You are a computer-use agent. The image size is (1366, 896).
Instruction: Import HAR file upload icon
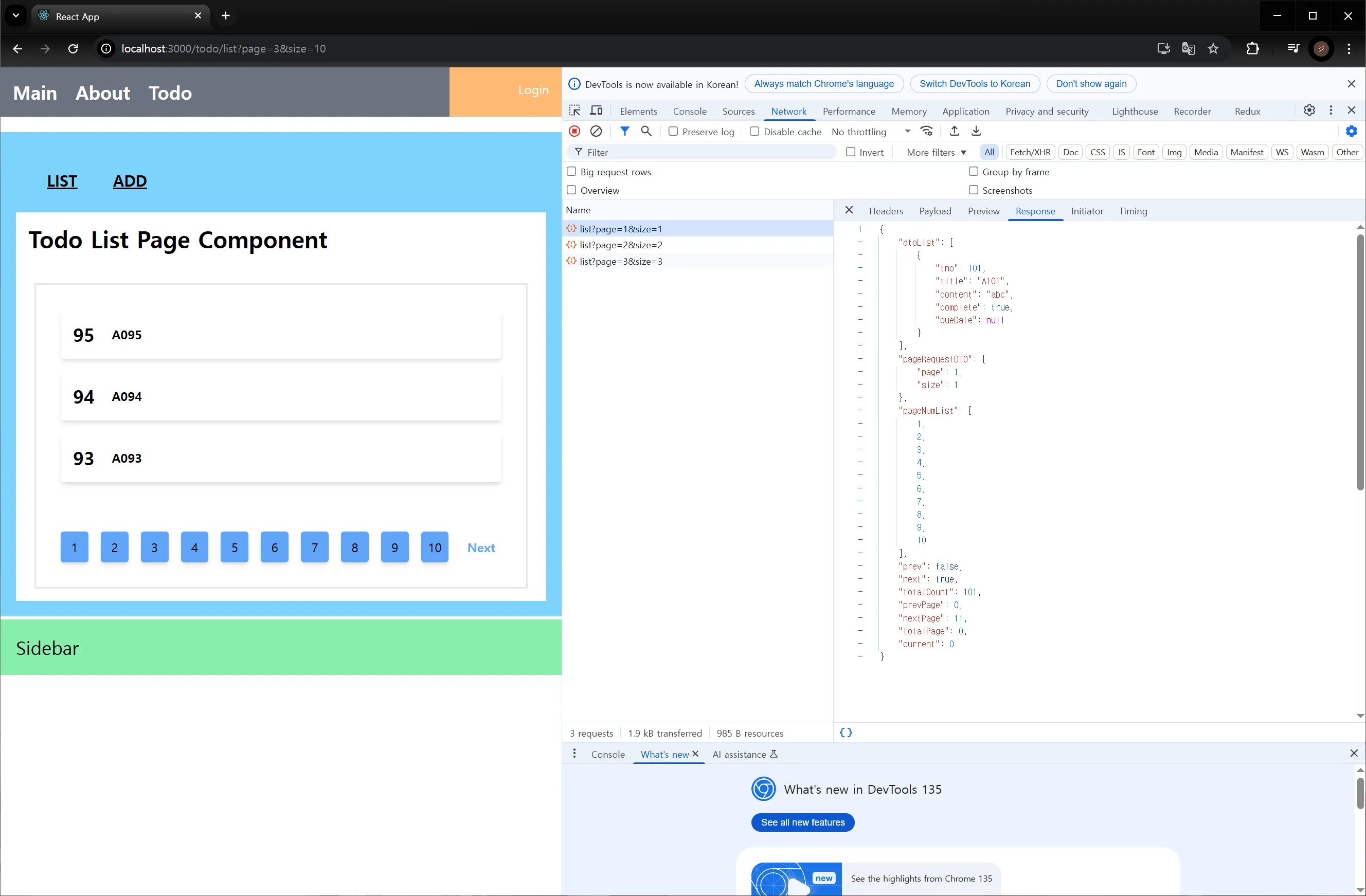954,132
